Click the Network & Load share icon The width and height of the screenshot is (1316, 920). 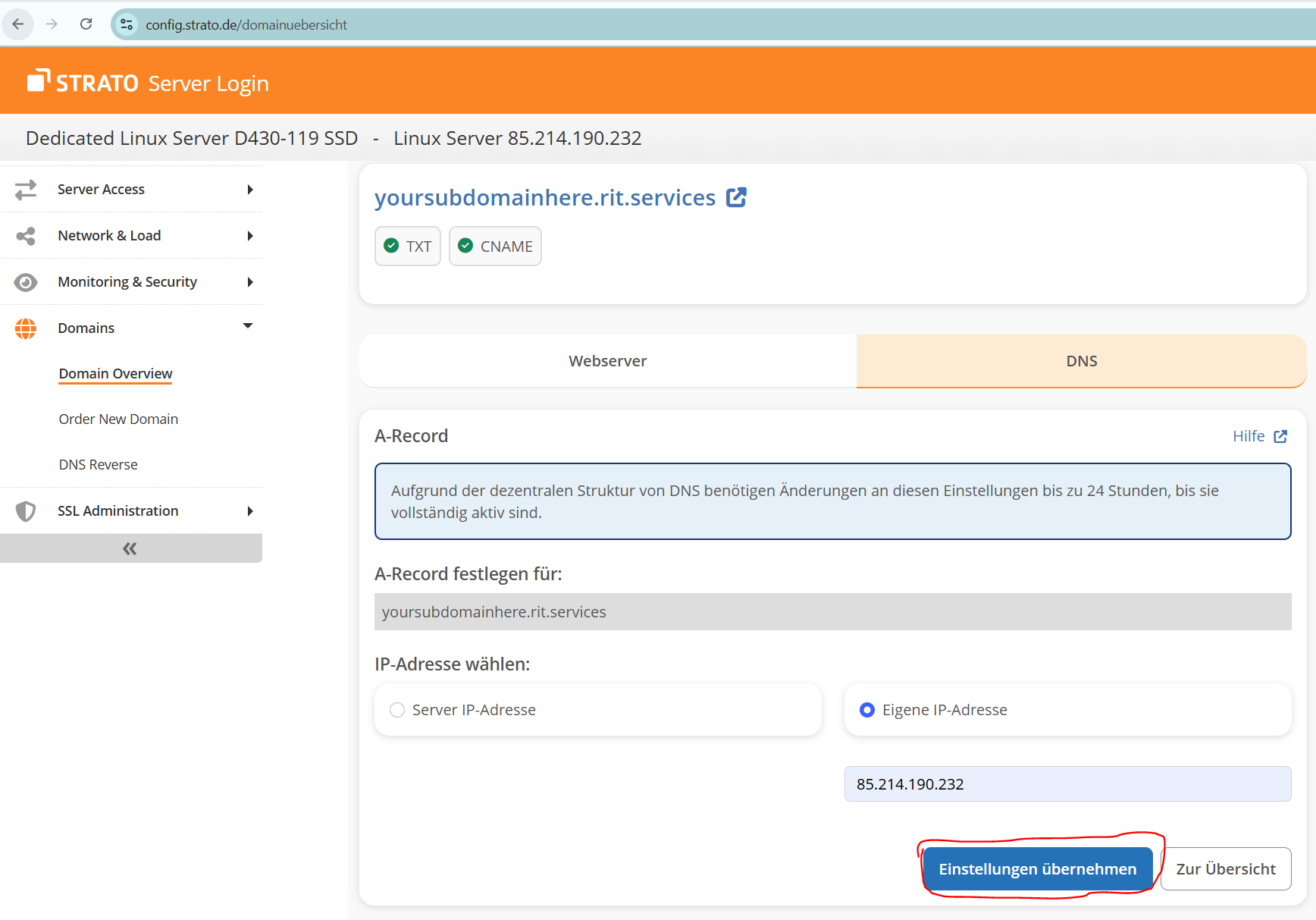click(x=26, y=236)
